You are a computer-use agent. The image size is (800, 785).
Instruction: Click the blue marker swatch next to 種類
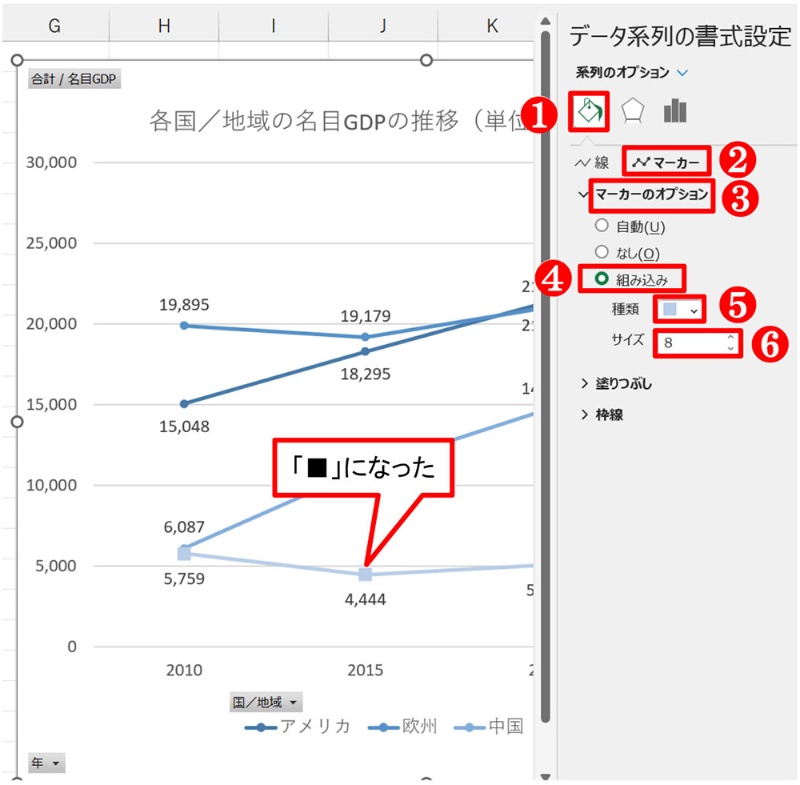click(668, 308)
